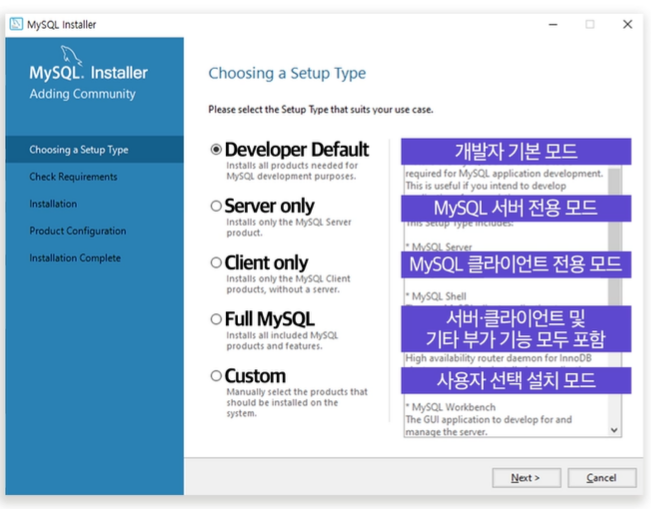The width and height of the screenshot is (651, 509).
Task: Open Product Configuration step in sidebar
Action: [78, 231]
